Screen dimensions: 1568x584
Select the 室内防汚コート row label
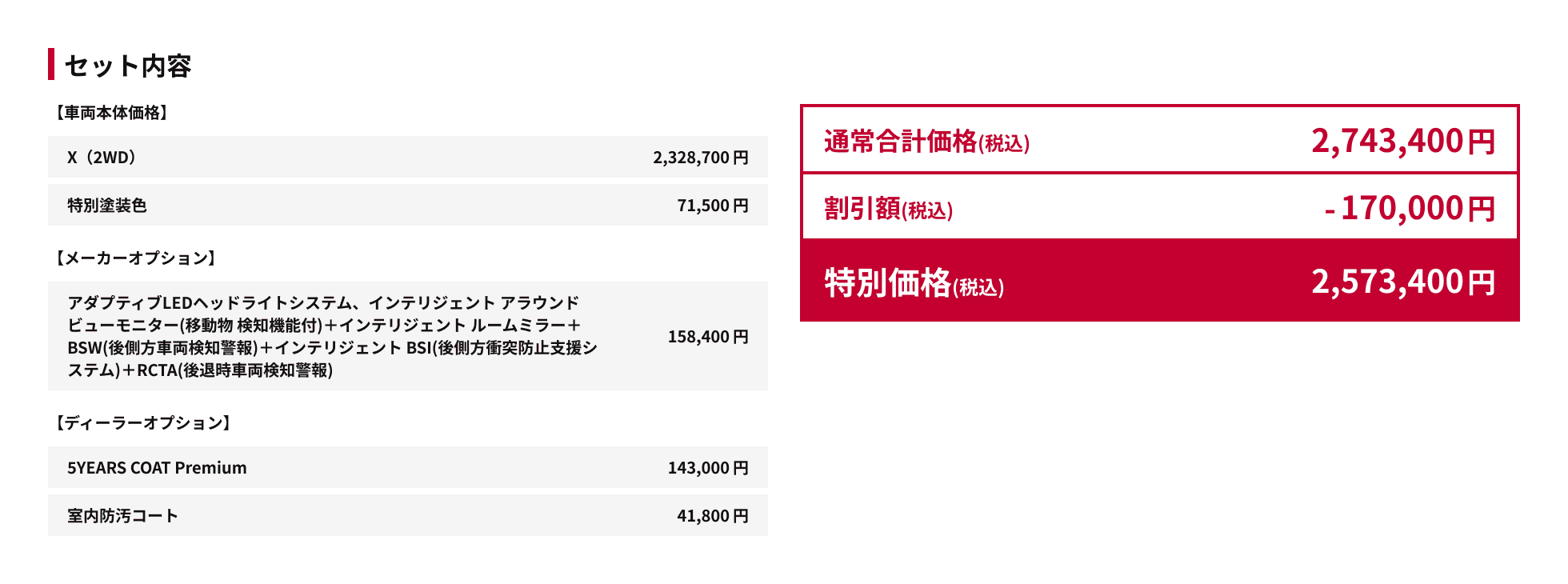(x=122, y=516)
